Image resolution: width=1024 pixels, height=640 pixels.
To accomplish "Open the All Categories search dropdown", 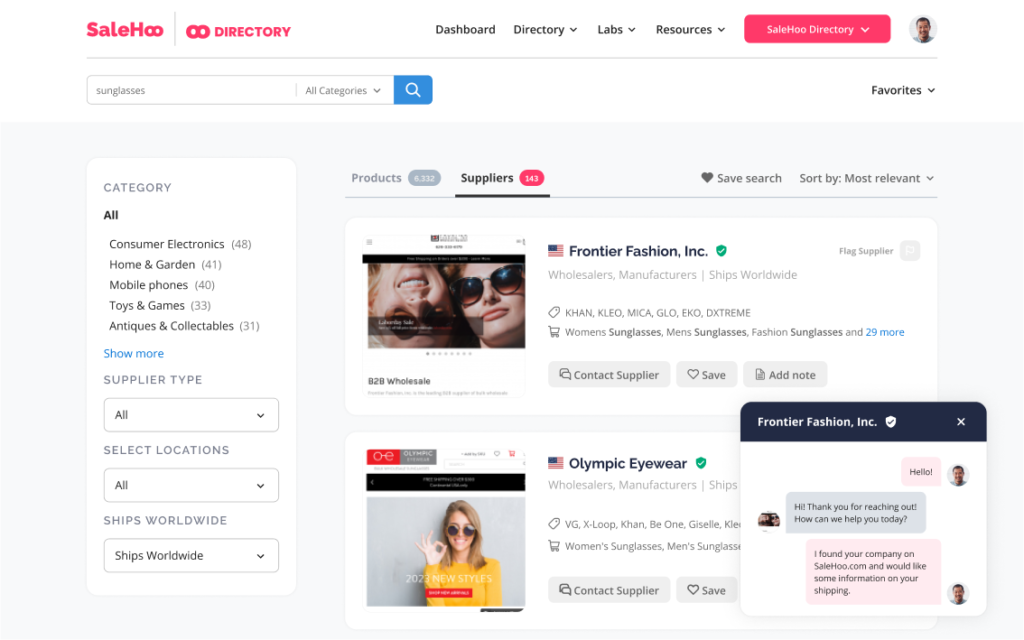I will [x=343, y=90].
